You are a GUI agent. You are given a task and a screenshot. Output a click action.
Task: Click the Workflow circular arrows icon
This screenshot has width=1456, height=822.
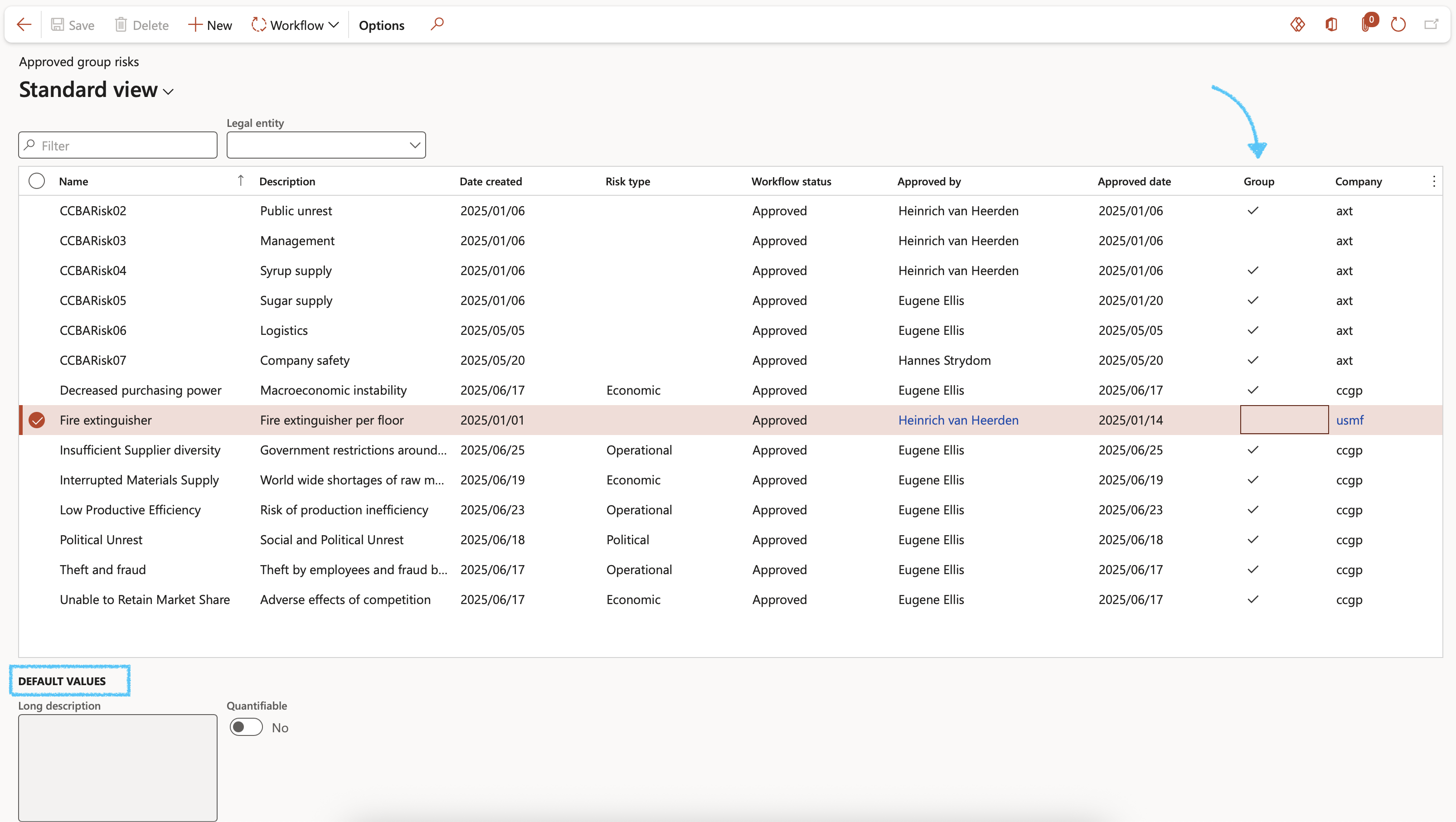[258, 25]
